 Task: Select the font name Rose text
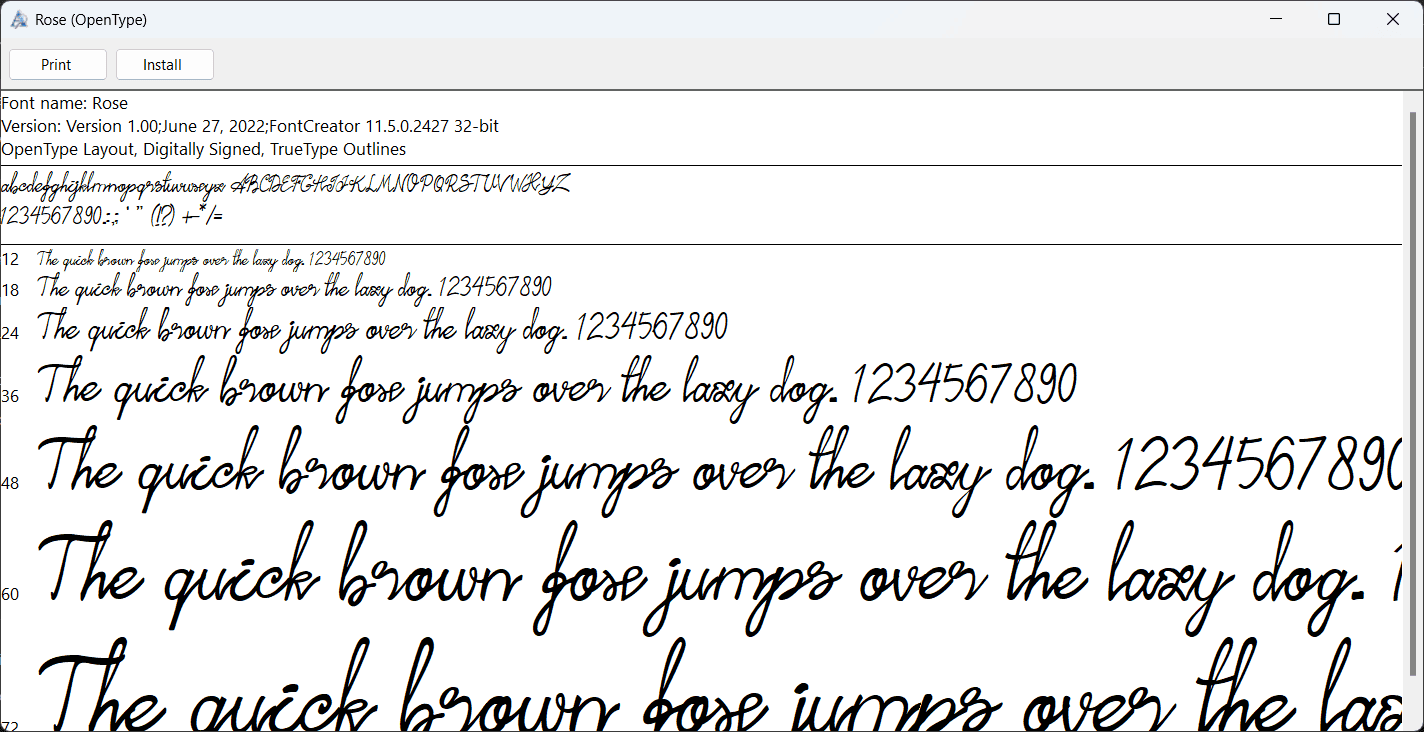66,103
